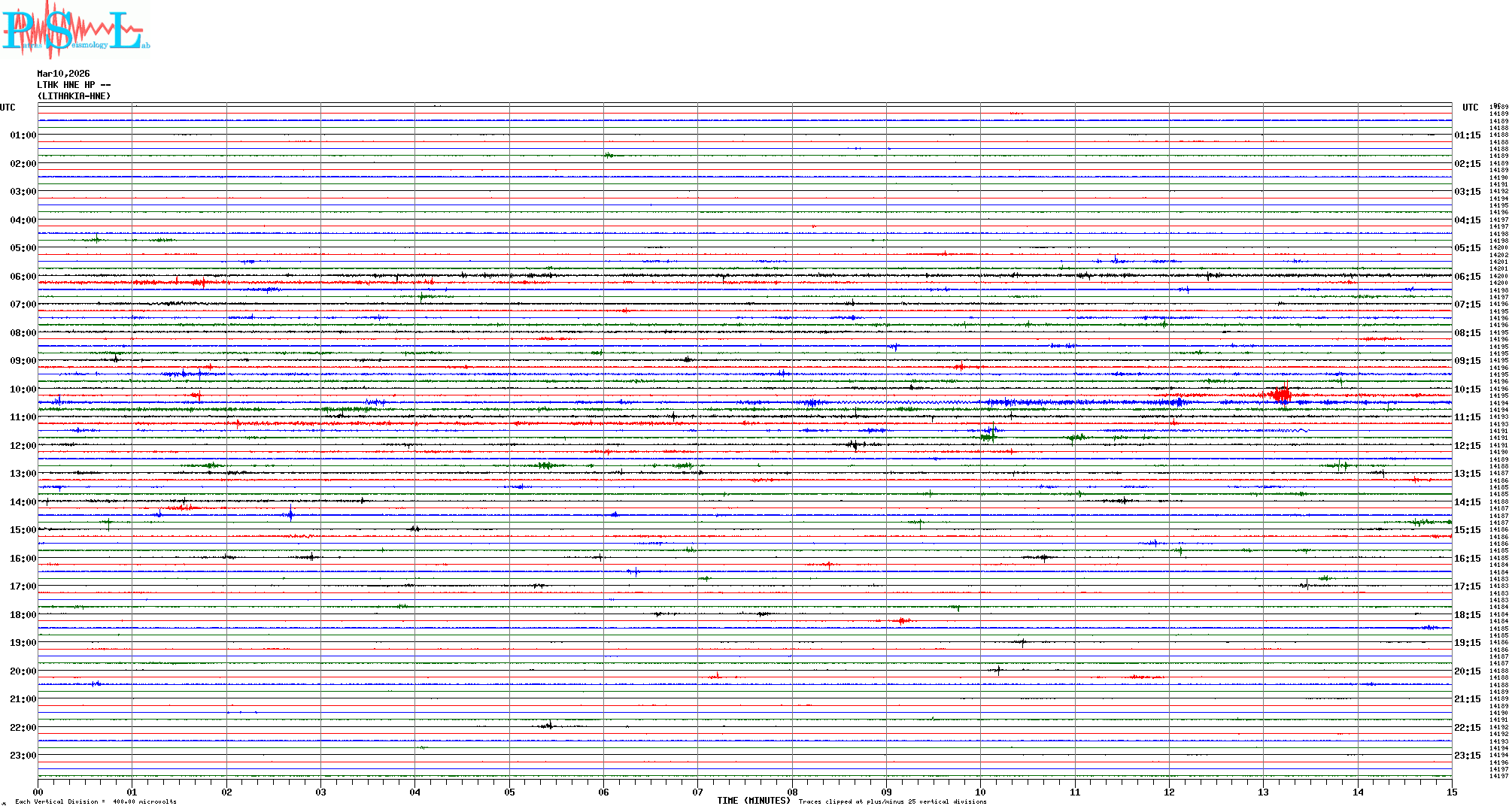Image resolution: width=1512 pixels, height=812 pixels.
Task: Select the 10:00 hour label on left
Action: click(x=23, y=389)
